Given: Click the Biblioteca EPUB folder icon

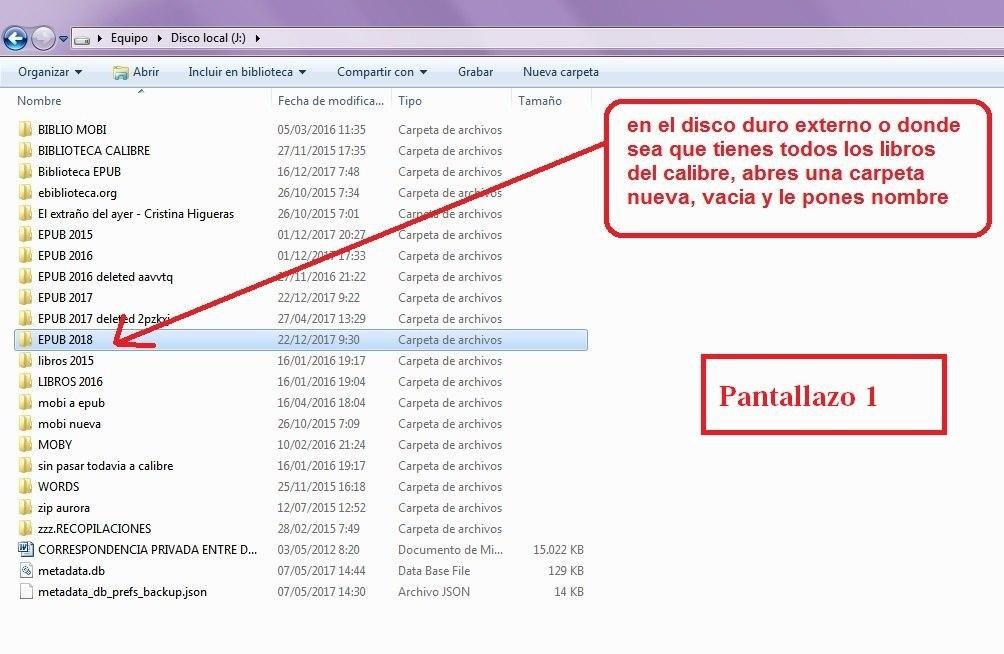Looking at the screenshot, I should [26, 172].
